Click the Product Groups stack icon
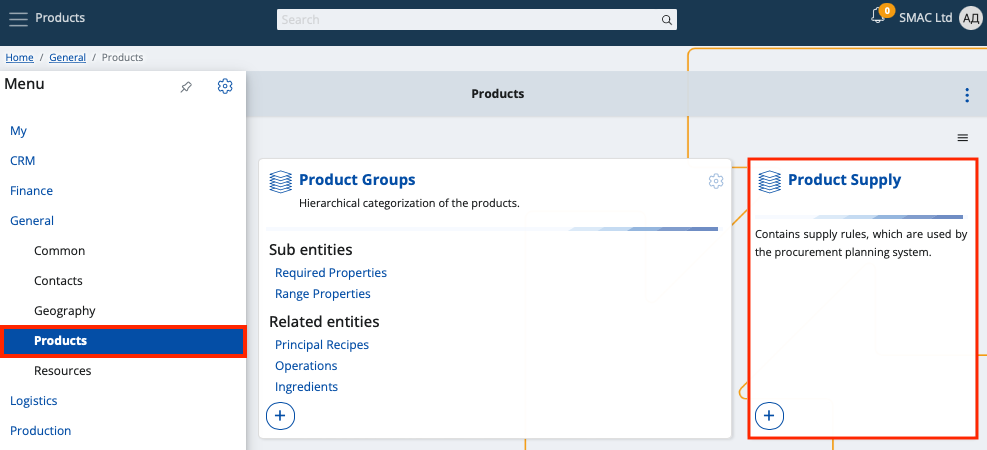The image size is (987, 450). point(280,181)
